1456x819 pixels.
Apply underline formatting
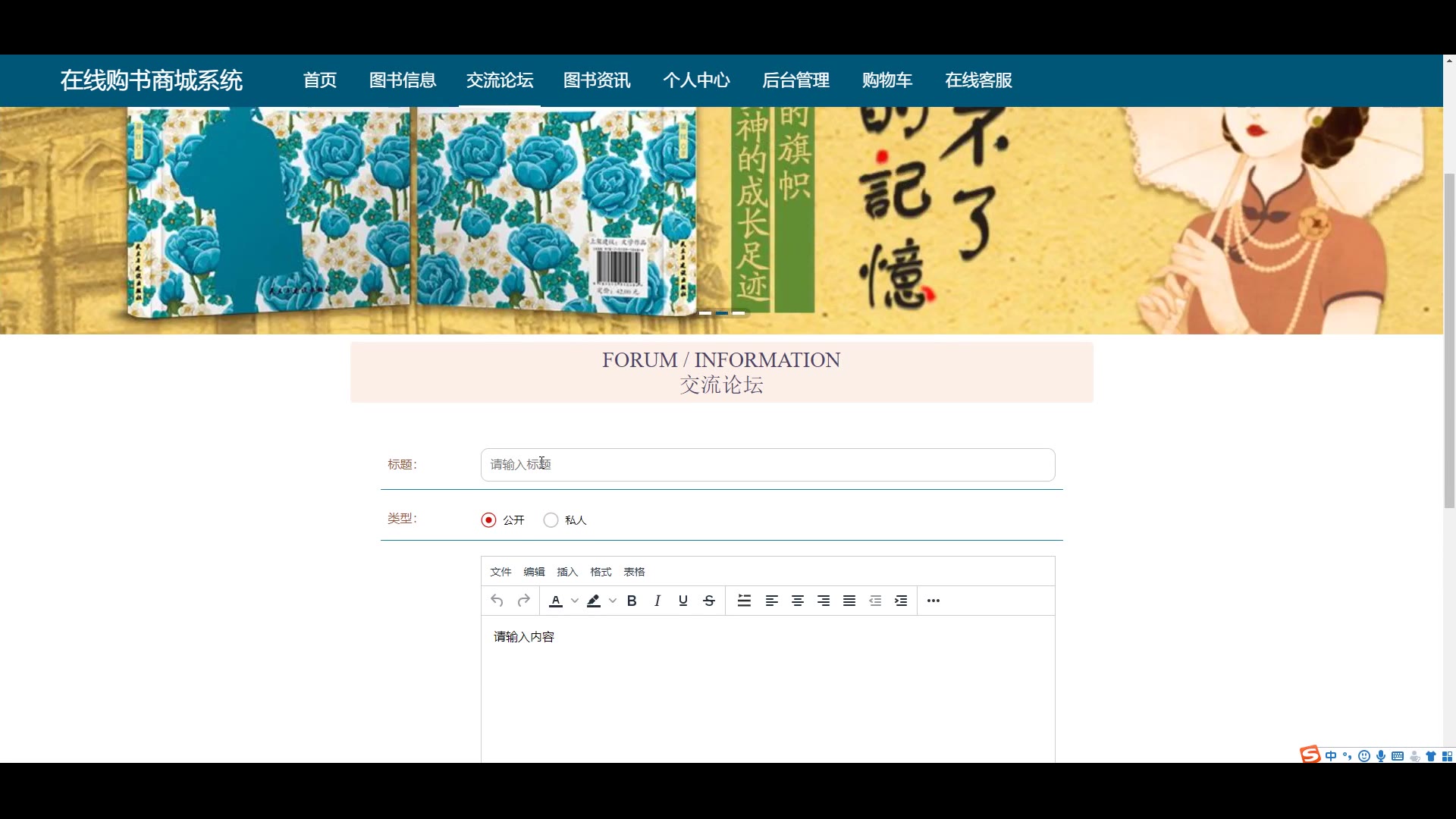pos(683,601)
